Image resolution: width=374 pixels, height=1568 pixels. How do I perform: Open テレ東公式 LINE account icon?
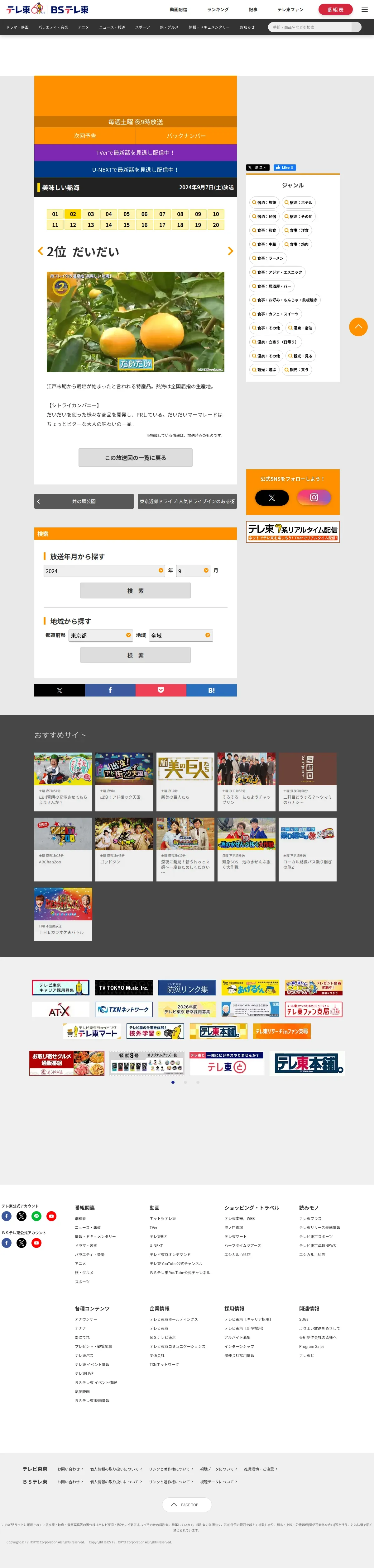pos(36,1216)
